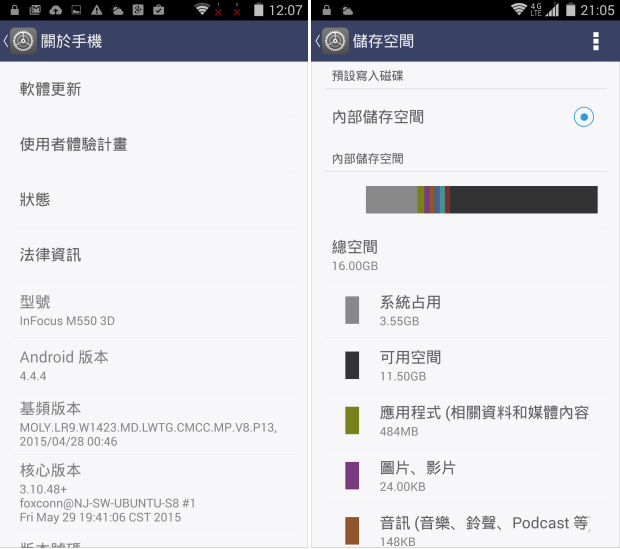
Task: Tap the internal storage usage bar
Action: 481,200
